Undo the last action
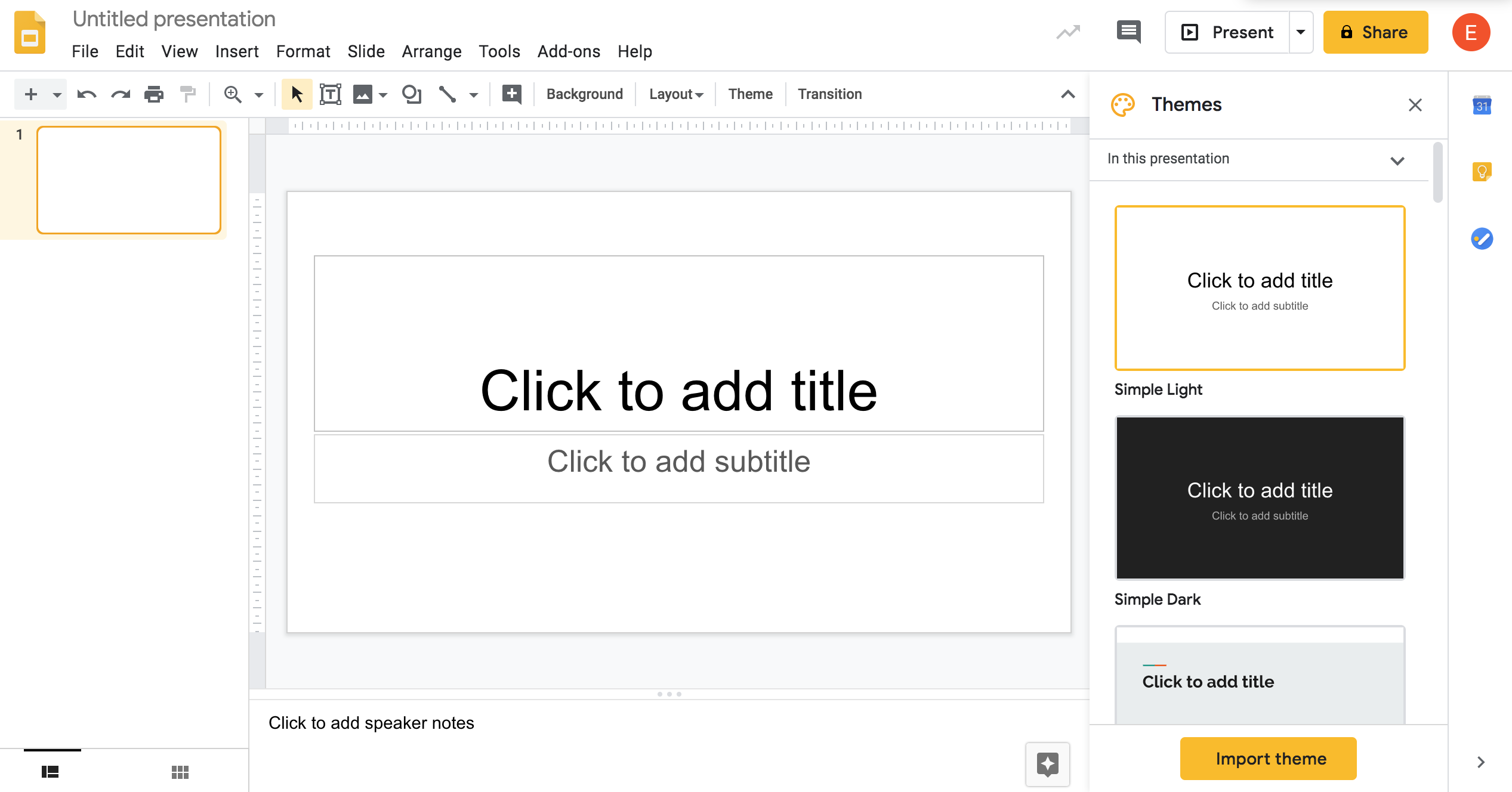 click(87, 94)
